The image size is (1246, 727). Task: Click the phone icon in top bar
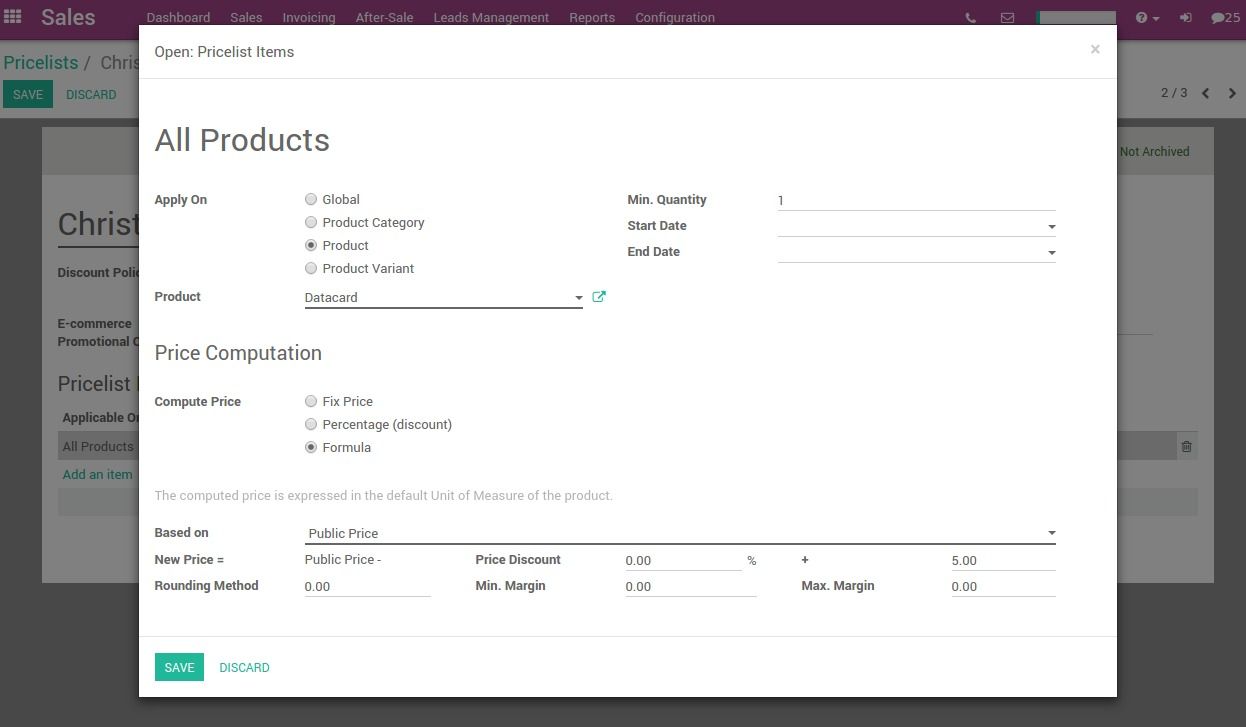970,18
